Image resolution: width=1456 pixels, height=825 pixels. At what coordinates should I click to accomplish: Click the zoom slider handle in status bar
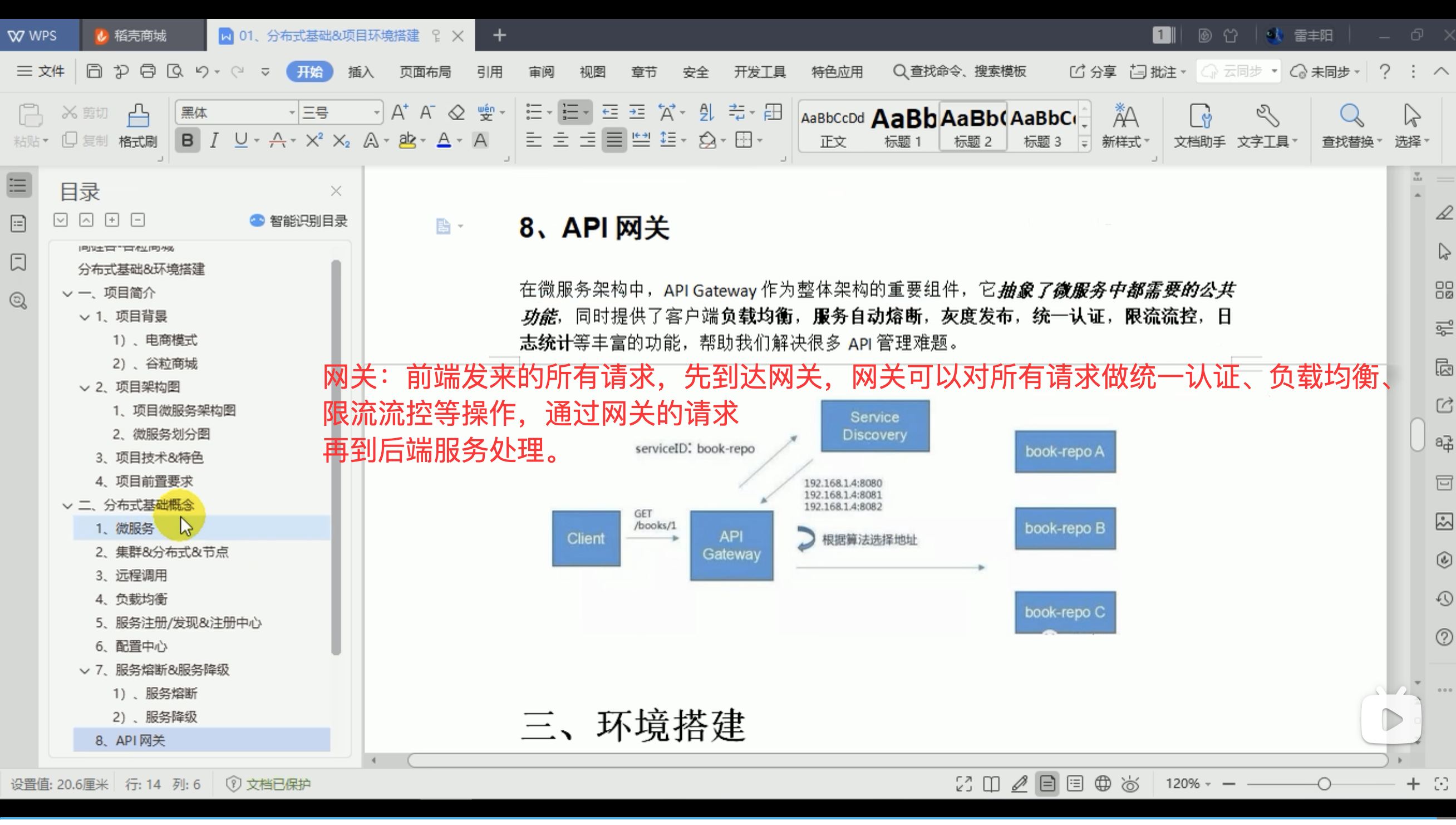[1324, 784]
